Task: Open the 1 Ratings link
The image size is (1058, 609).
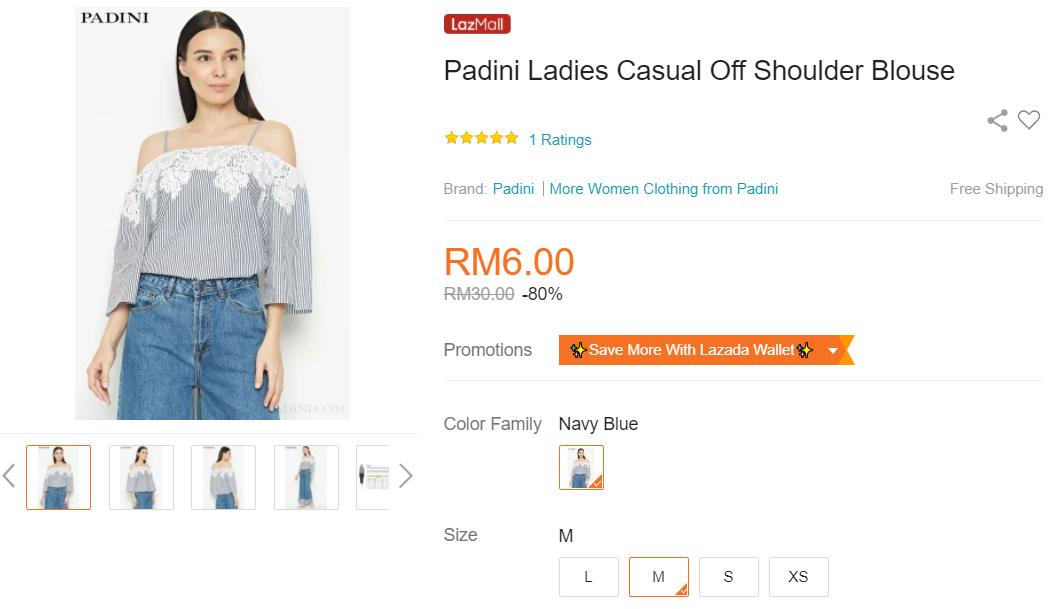Action: point(560,140)
